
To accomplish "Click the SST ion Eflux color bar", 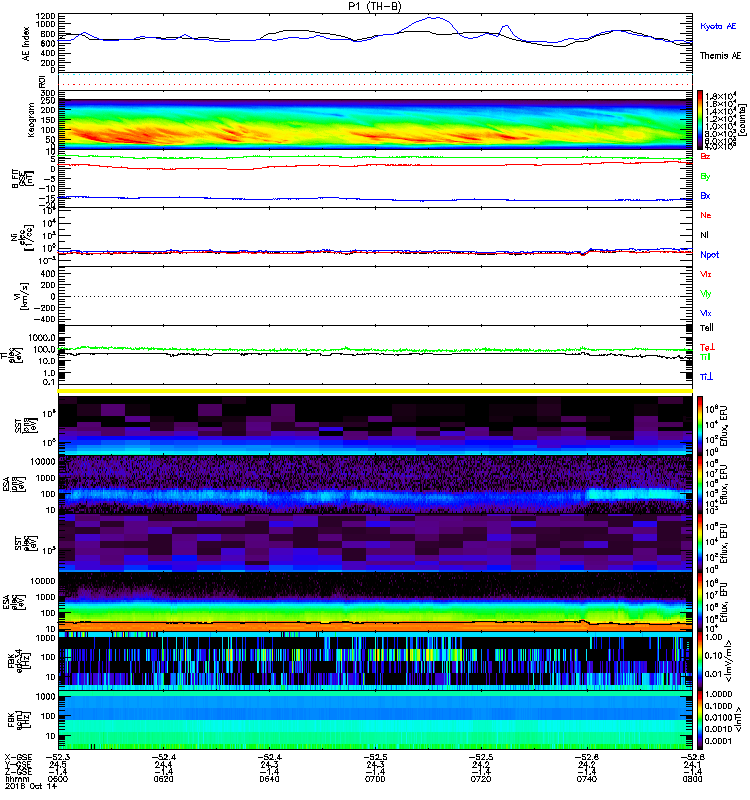I will [x=700, y=426].
